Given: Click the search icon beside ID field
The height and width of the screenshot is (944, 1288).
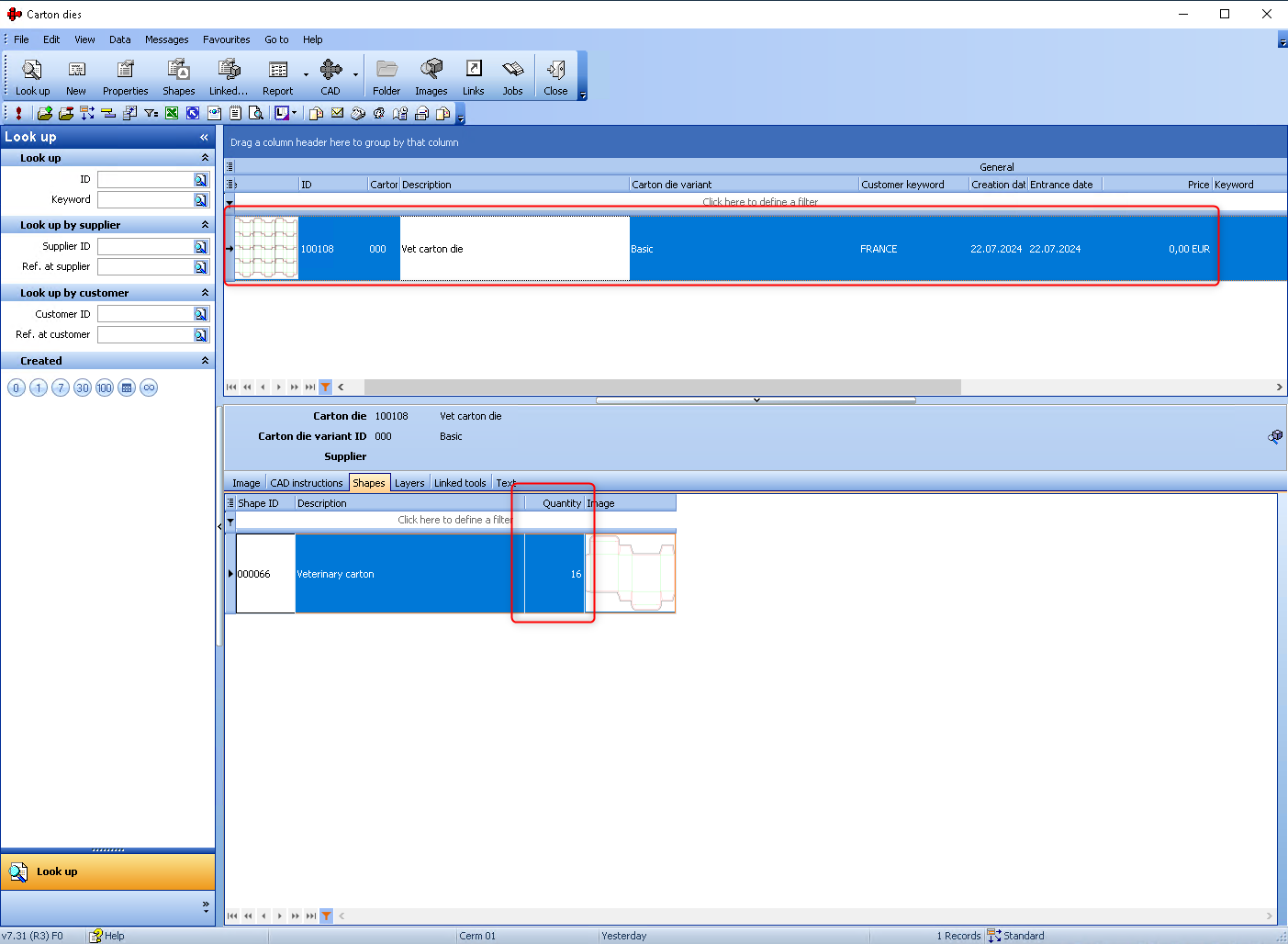Looking at the screenshot, I should tap(201, 179).
